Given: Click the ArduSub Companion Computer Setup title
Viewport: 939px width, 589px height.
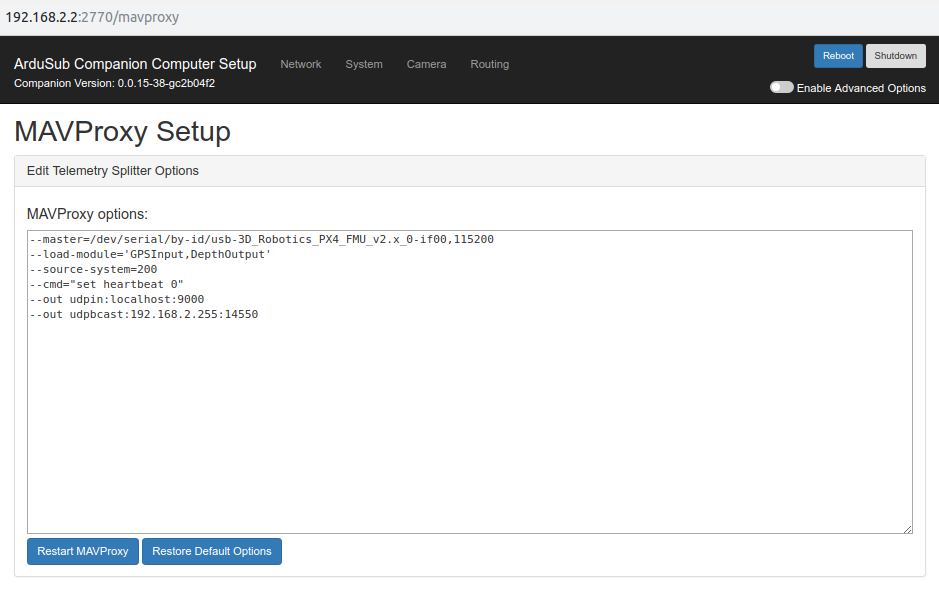Looking at the screenshot, I should point(135,64).
